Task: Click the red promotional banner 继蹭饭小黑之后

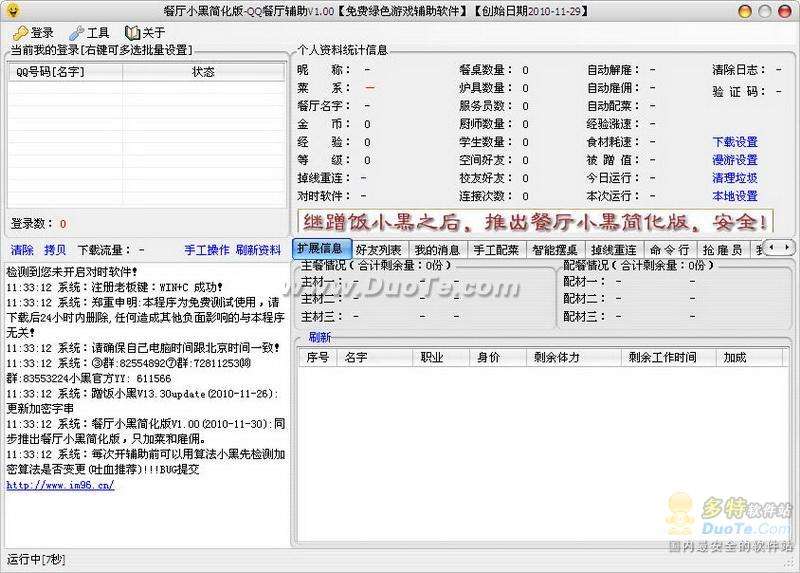Action: tap(535, 222)
